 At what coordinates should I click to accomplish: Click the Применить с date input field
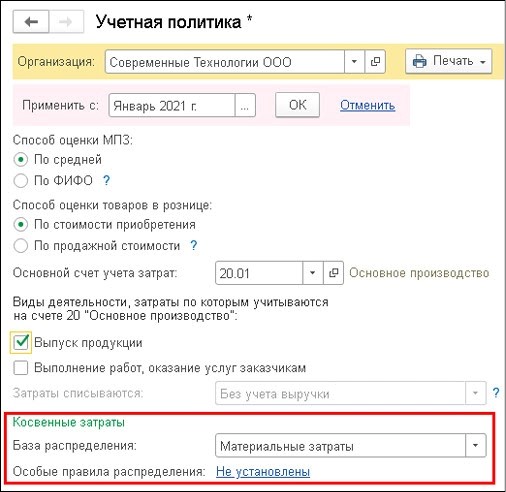172,106
